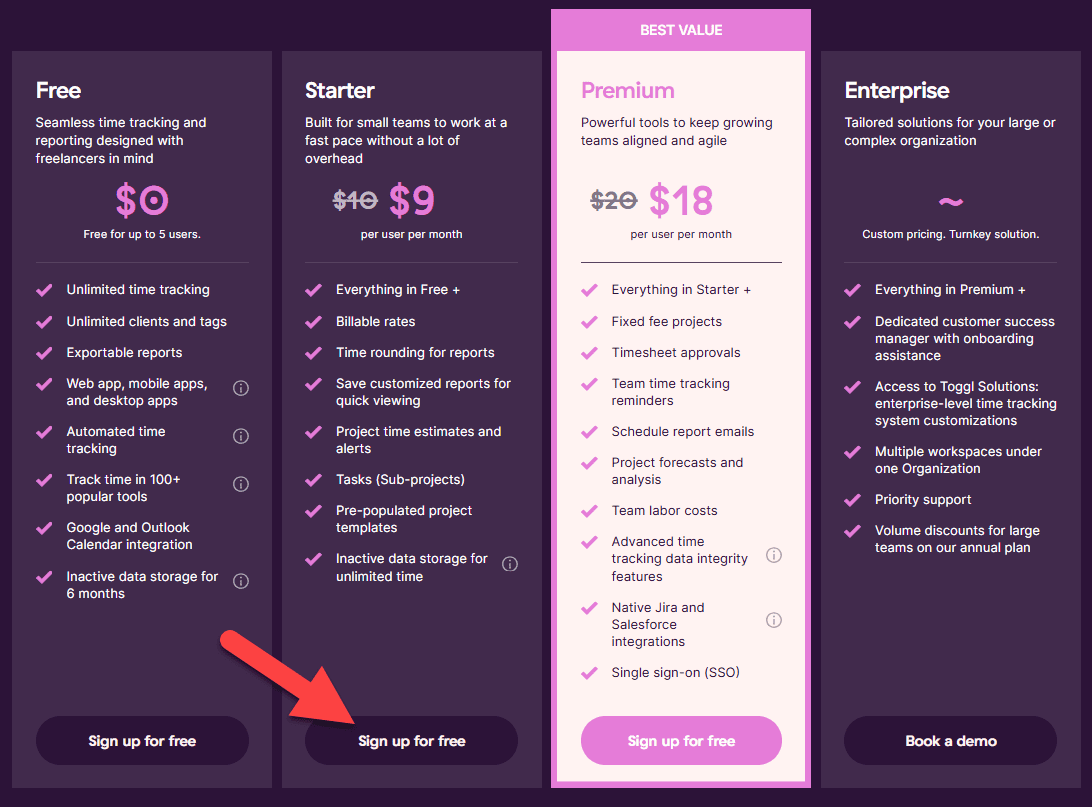Screen dimensions: 1092x807
Task: View info about Advanced time tracking data integrity
Action: pyautogui.click(x=773, y=555)
